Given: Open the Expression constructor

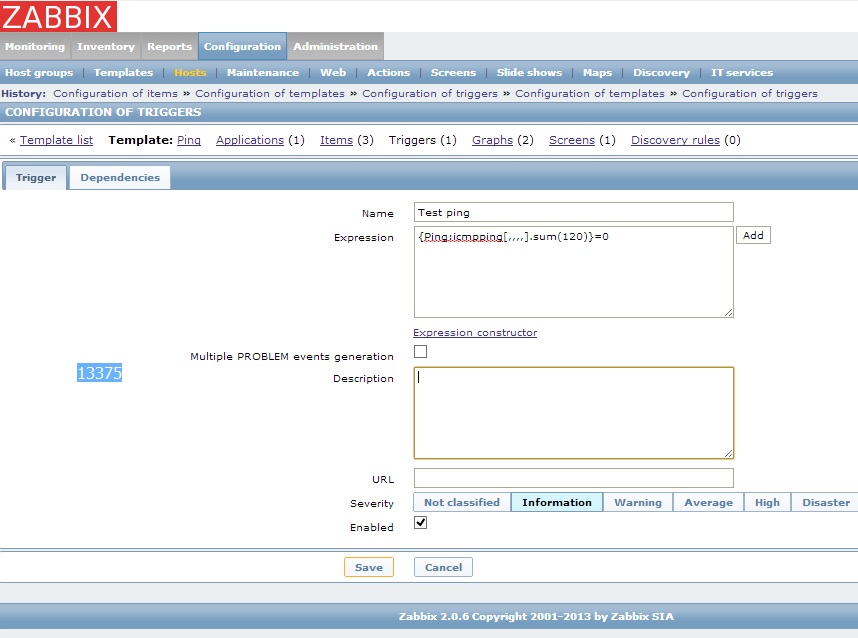Looking at the screenshot, I should click(475, 333).
